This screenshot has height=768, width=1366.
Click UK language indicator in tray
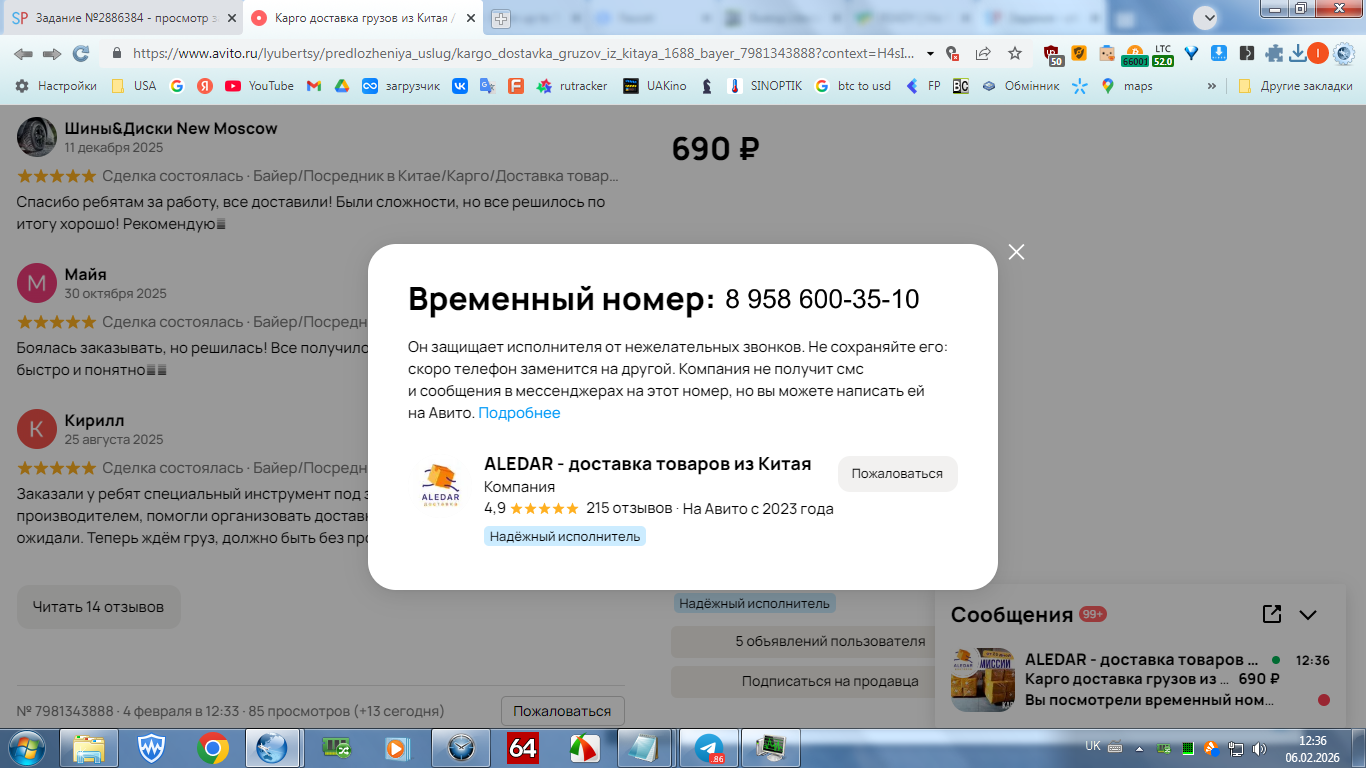(x=1093, y=746)
